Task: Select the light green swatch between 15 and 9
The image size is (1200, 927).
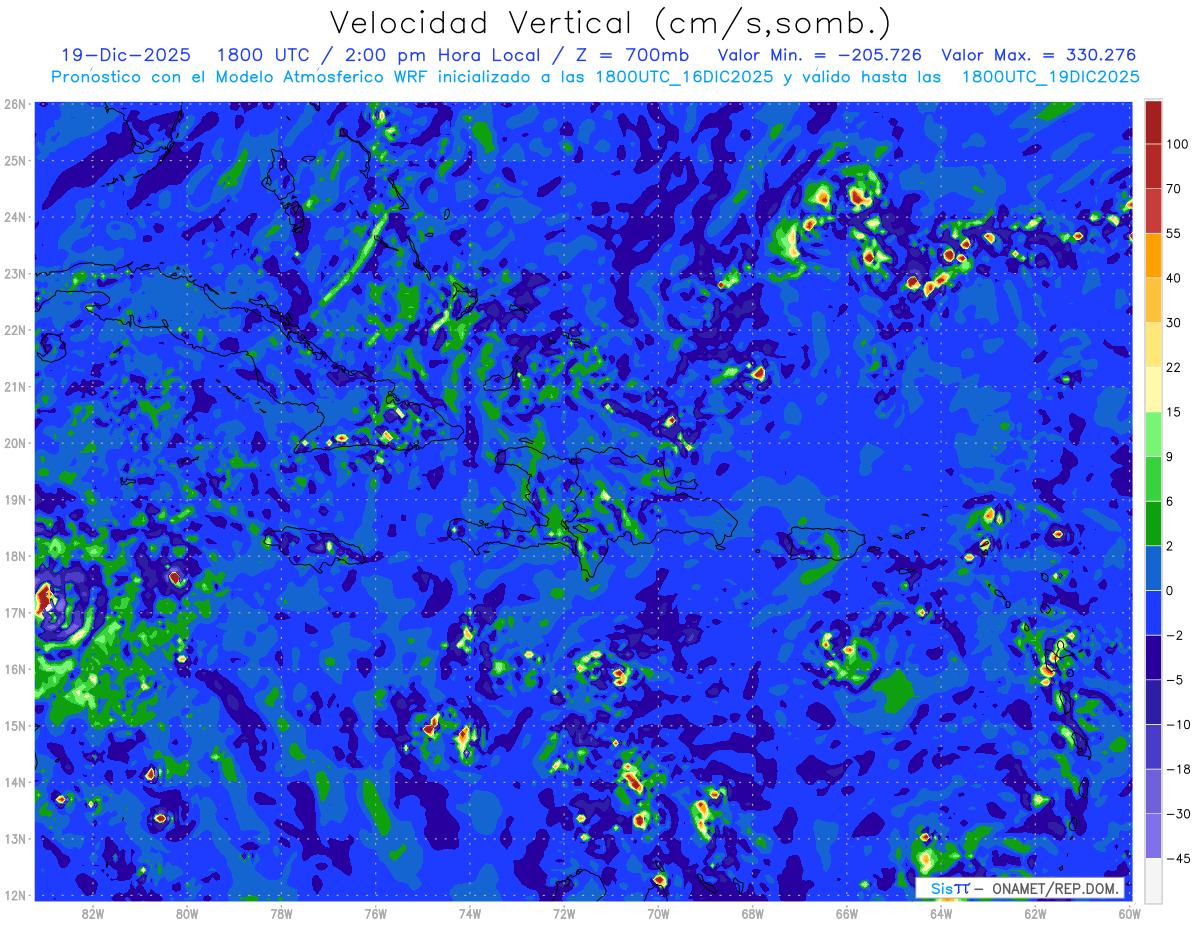Action: point(1153,434)
